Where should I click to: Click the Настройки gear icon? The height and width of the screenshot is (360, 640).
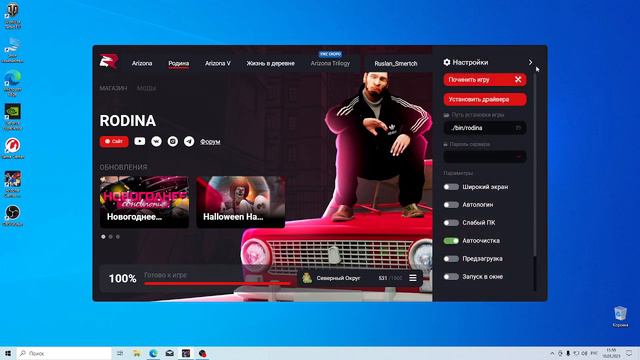tap(447, 62)
